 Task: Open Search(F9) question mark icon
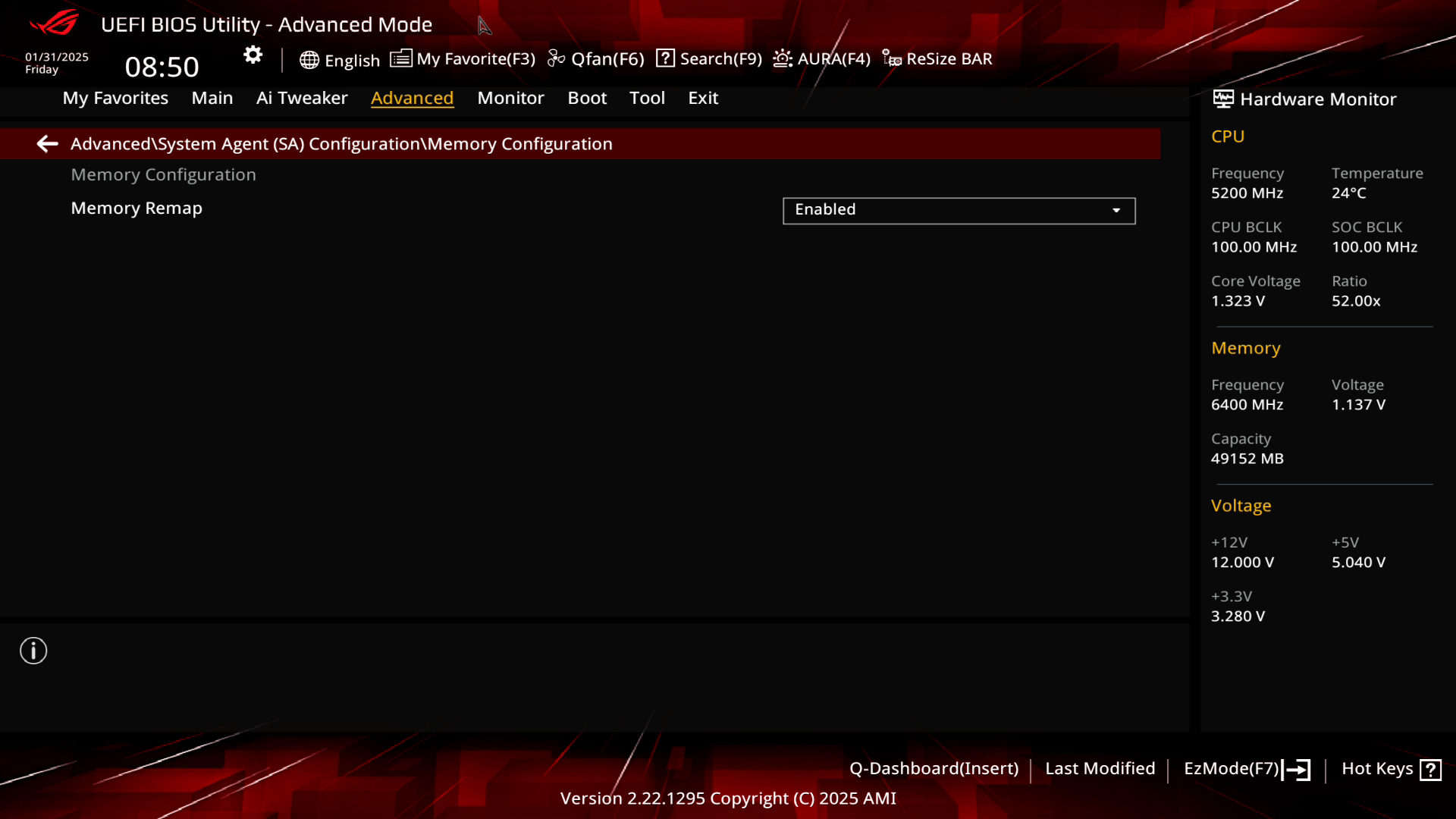tap(665, 58)
